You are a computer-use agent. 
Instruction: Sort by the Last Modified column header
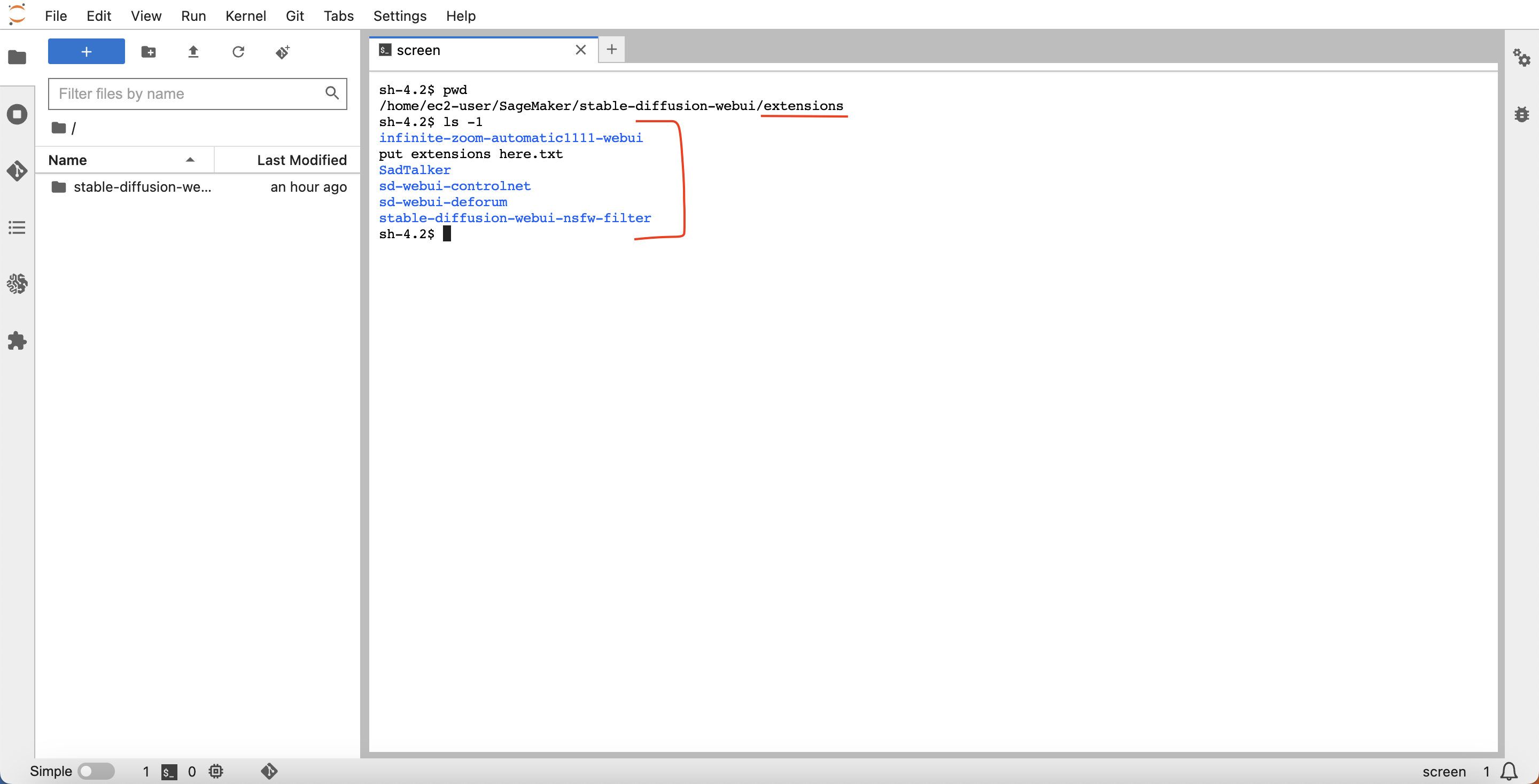[301, 160]
